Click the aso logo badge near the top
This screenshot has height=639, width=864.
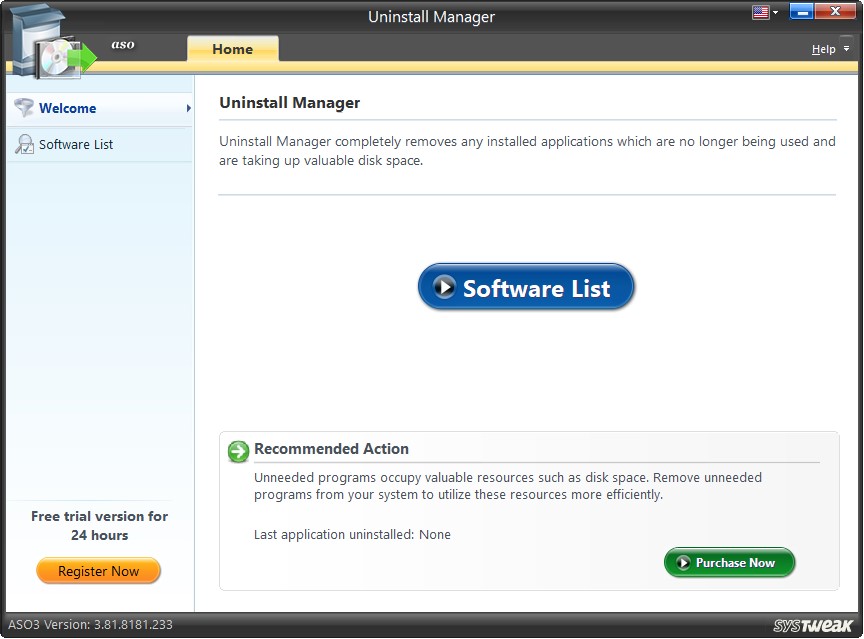coord(123,44)
